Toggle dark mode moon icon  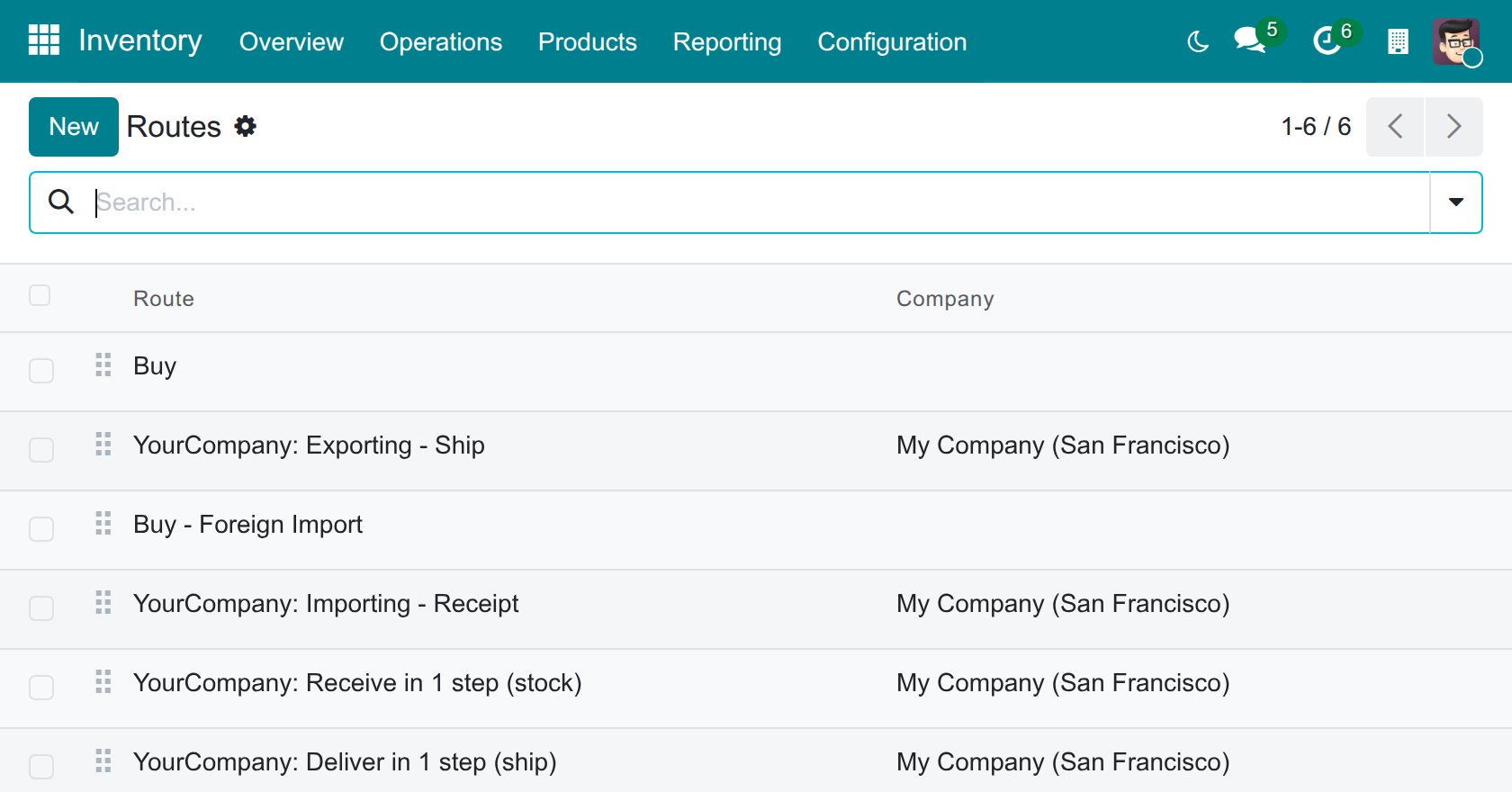coord(1198,41)
